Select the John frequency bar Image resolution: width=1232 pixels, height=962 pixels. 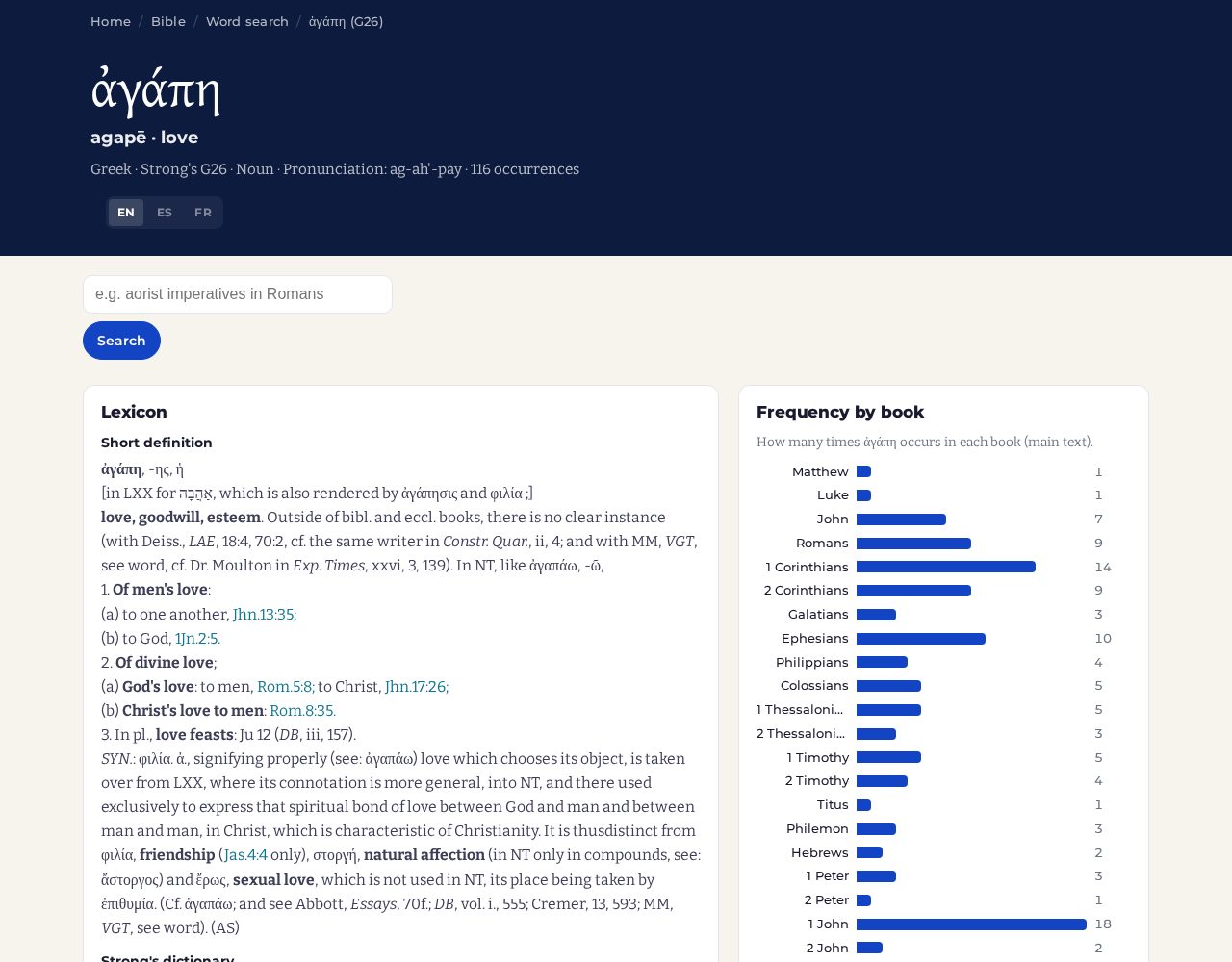tap(901, 519)
